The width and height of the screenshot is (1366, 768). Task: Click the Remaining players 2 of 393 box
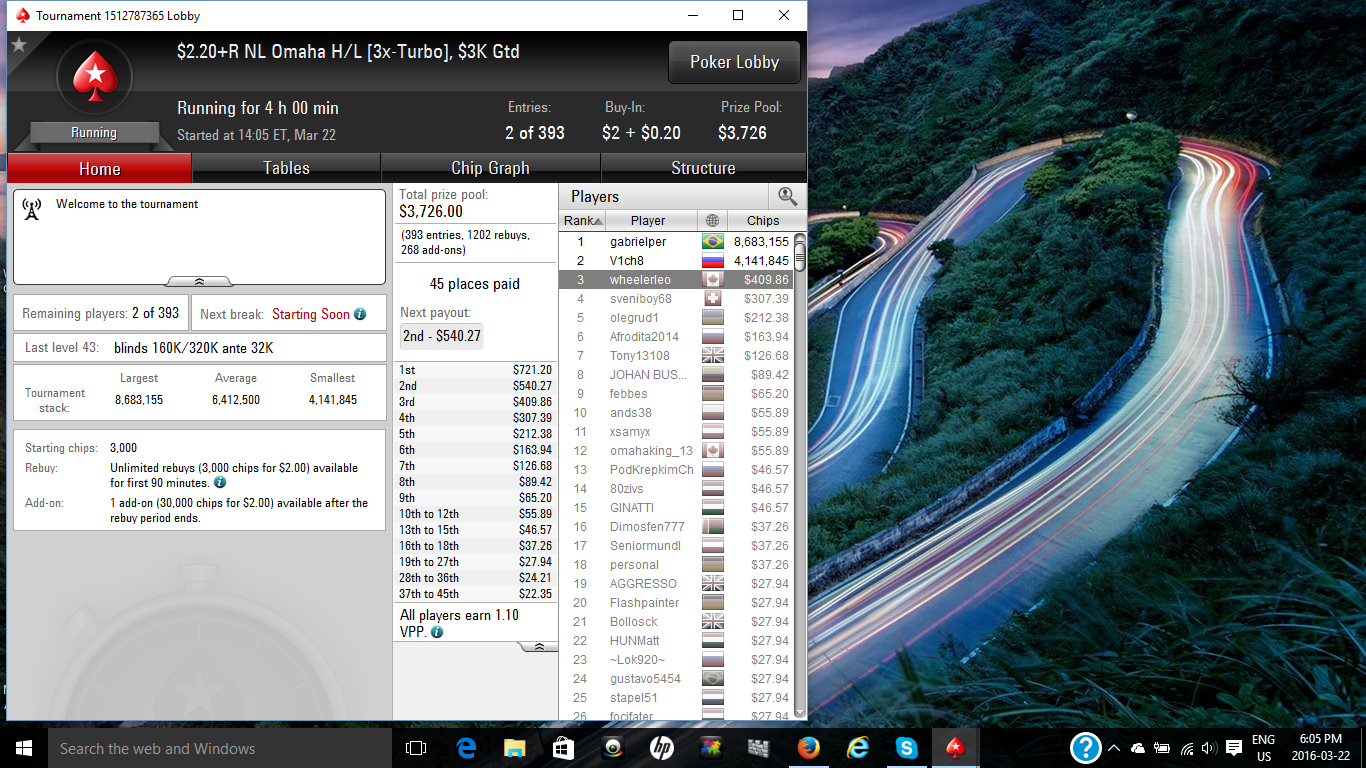pyautogui.click(x=100, y=313)
